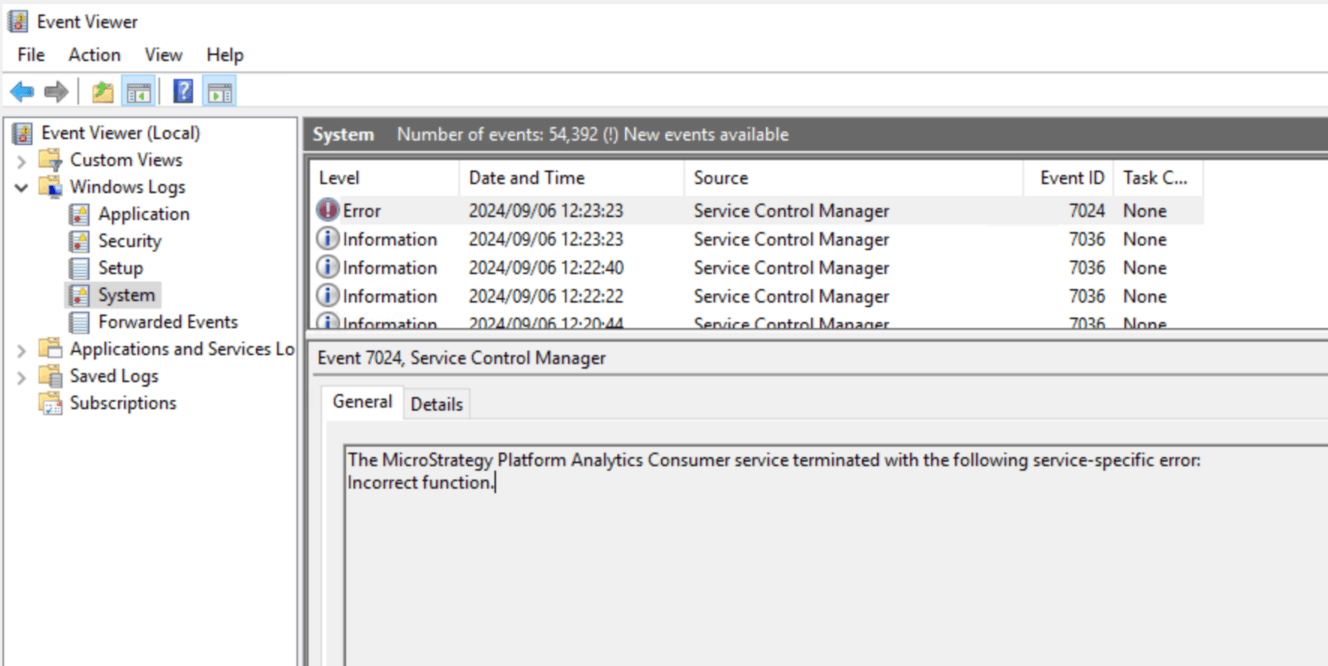1328x666 pixels.
Task: Select the Setup log tree item
Action: [x=120, y=268]
